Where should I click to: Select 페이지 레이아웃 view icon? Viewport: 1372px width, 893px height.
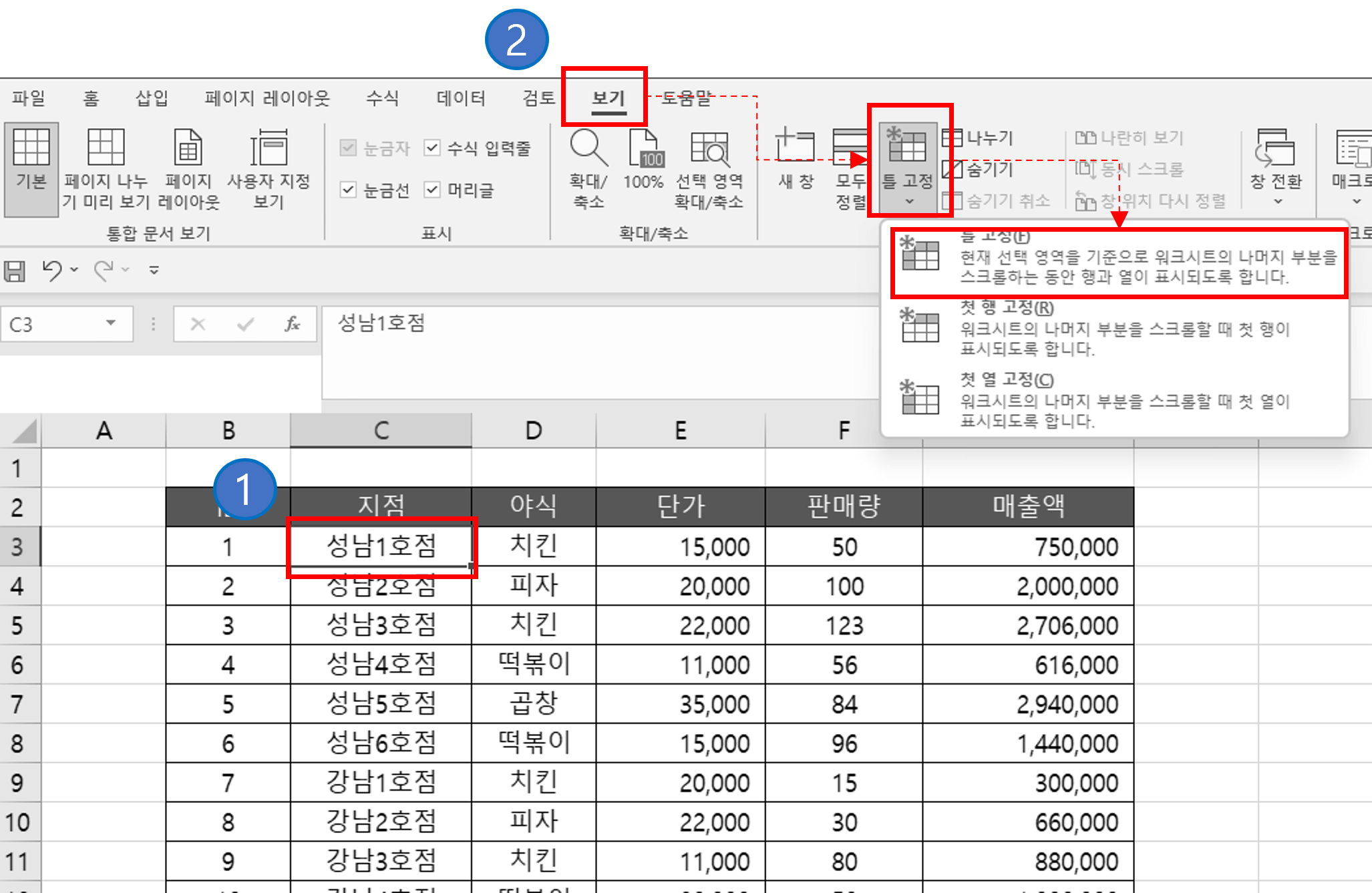pyautogui.click(x=188, y=167)
